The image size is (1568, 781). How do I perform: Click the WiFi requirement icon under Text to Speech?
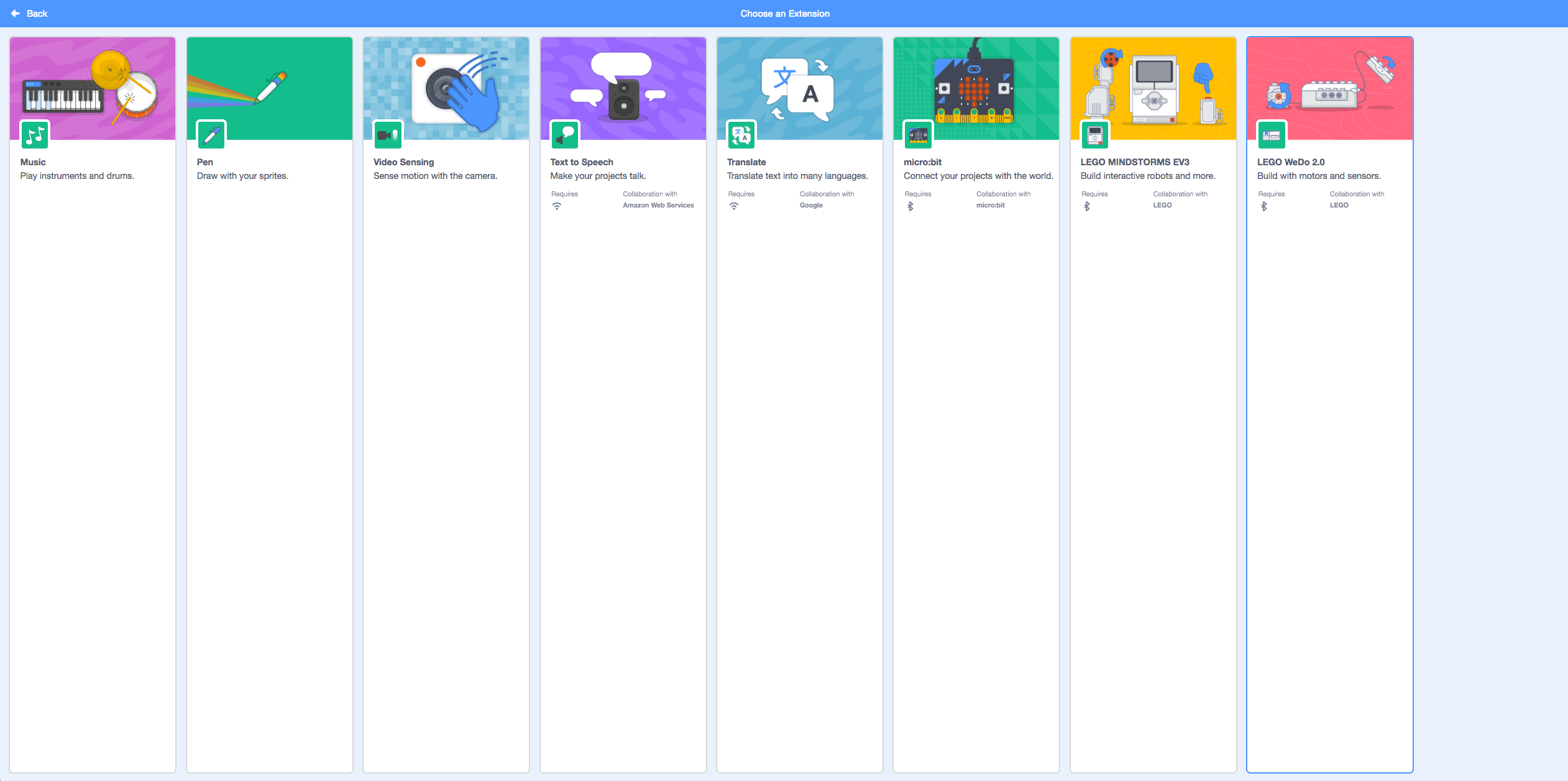tap(557, 206)
